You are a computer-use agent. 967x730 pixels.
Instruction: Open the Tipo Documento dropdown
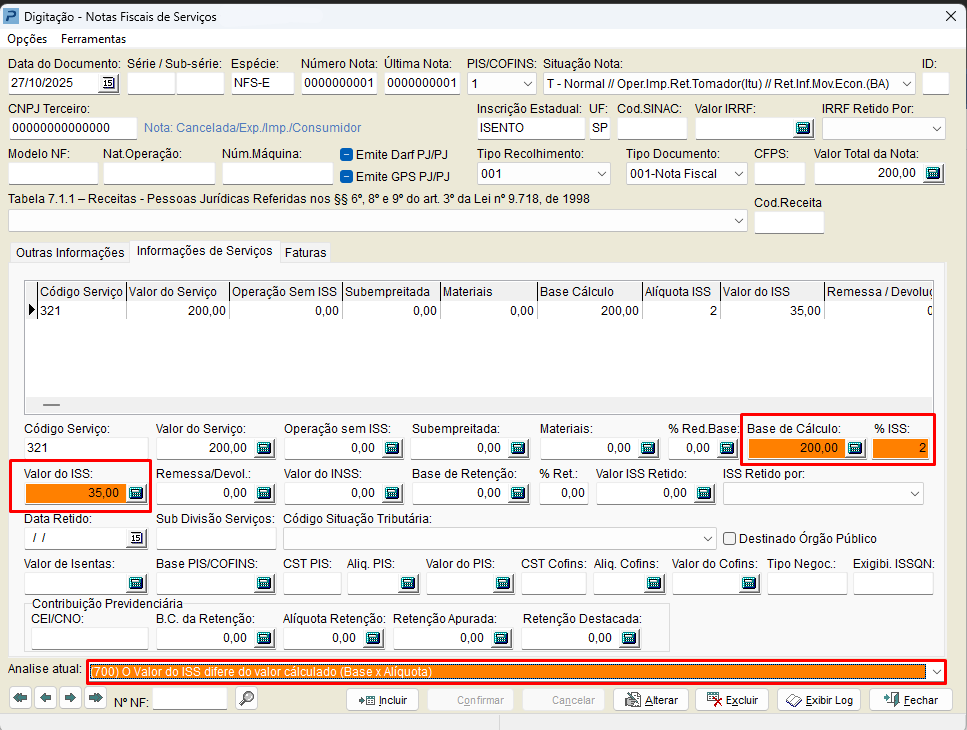(737, 174)
